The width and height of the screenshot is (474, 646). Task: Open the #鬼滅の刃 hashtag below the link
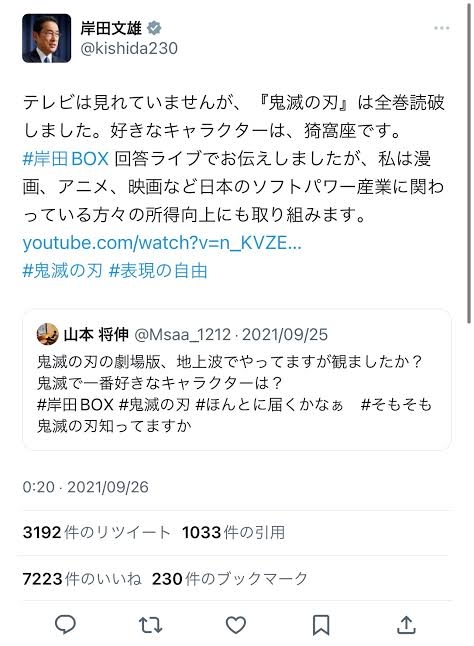tap(62, 271)
